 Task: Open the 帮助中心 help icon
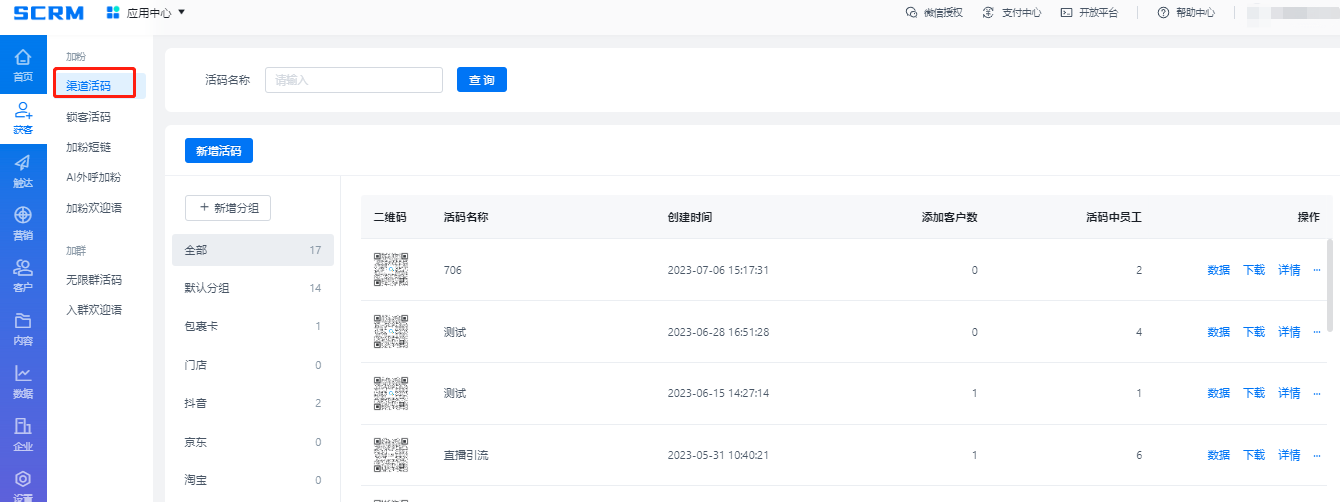coord(1163,13)
